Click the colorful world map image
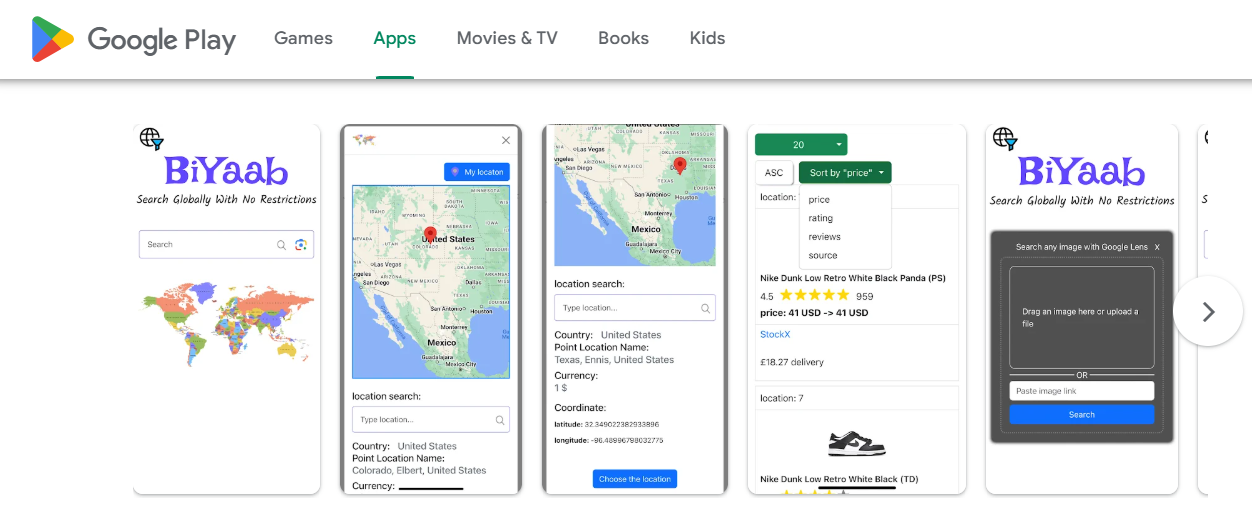This screenshot has width=1252, height=532. click(x=228, y=322)
